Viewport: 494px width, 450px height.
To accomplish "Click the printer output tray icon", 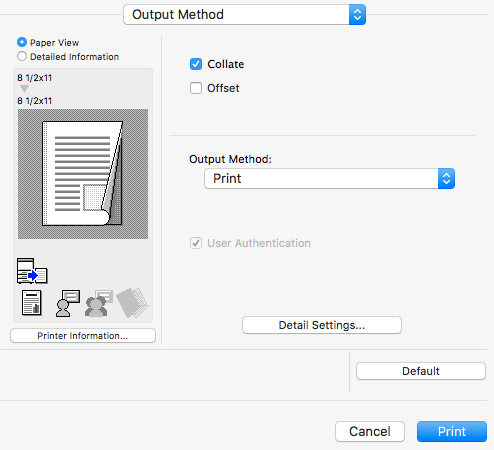I will pyautogui.click(x=32, y=271).
